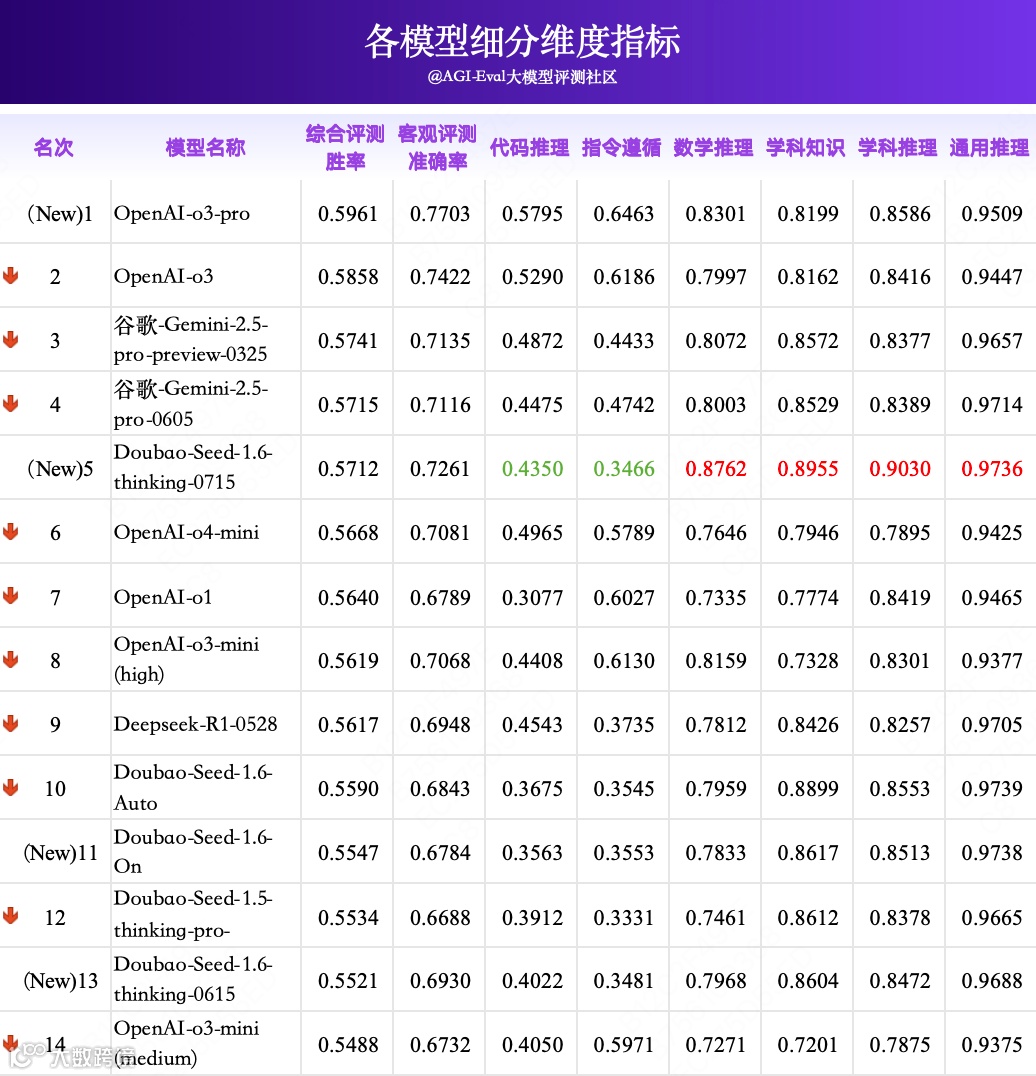1036x1076 pixels.
Task: Click the red down arrow beside rank 7
Action: click(x=10, y=596)
